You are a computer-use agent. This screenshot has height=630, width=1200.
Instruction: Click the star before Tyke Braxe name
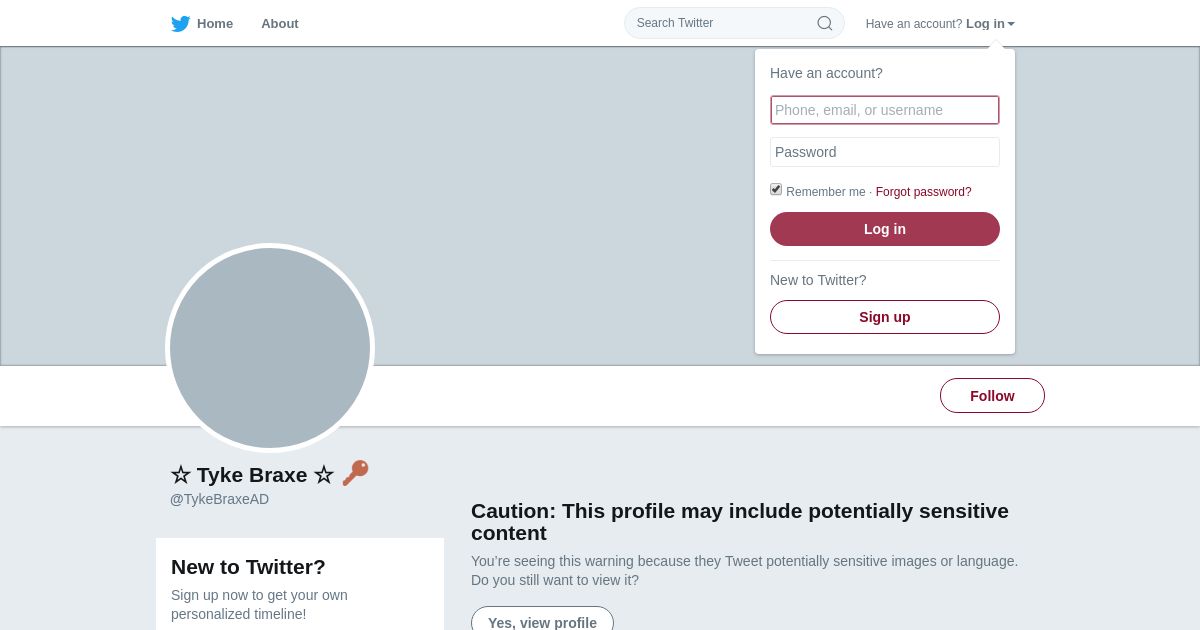click(x=181, y=475)
